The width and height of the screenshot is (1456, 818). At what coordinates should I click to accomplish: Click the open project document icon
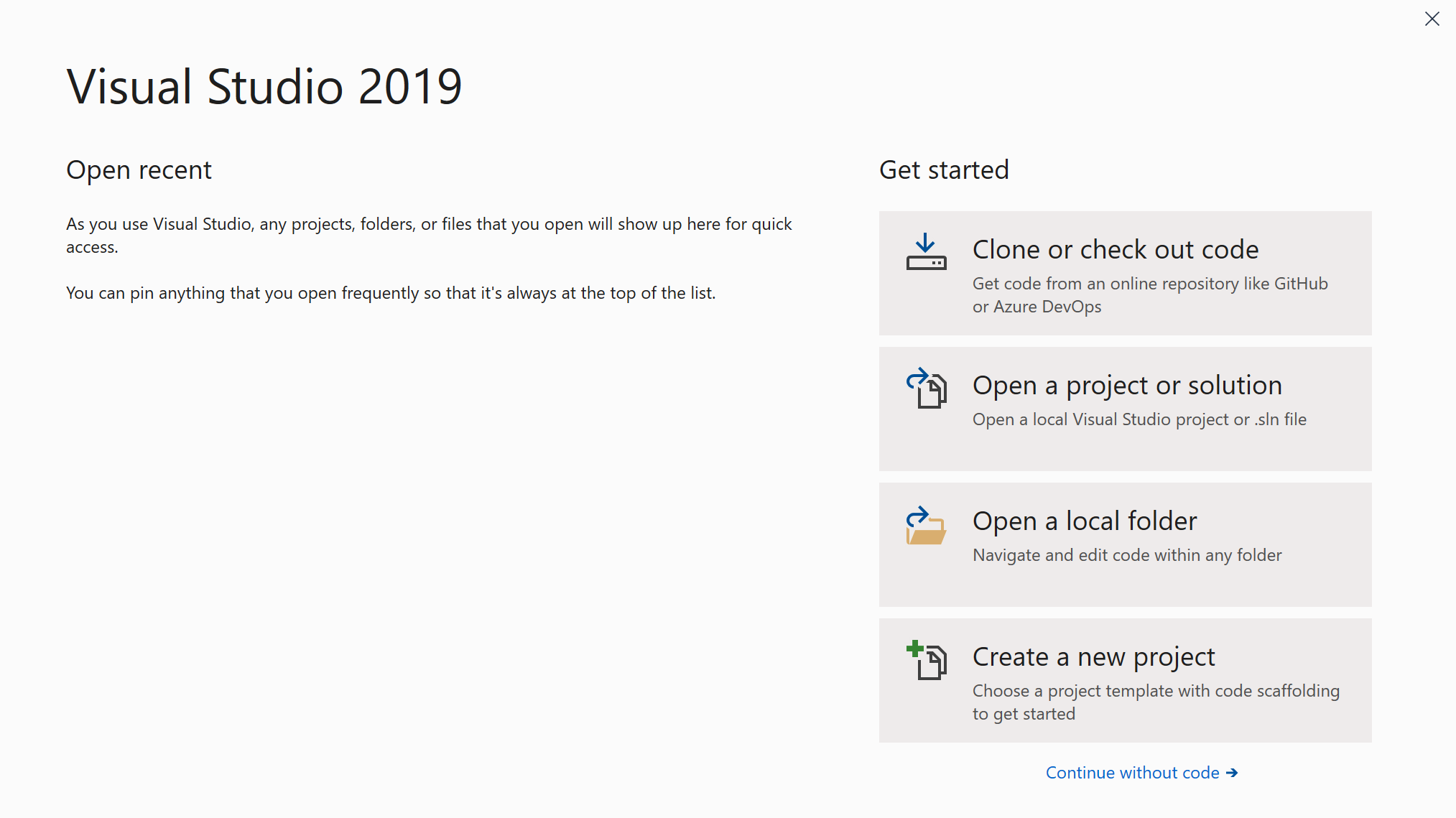click(x=926, y=388)
